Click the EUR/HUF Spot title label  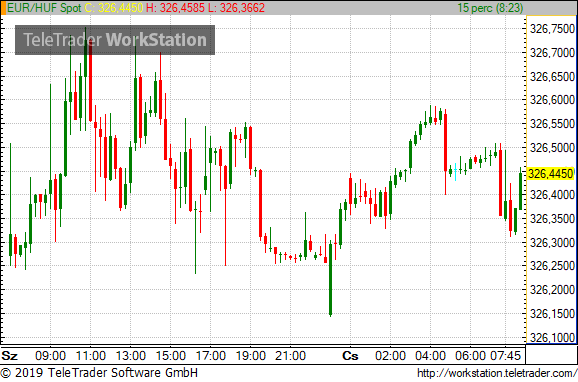(44, 8)
